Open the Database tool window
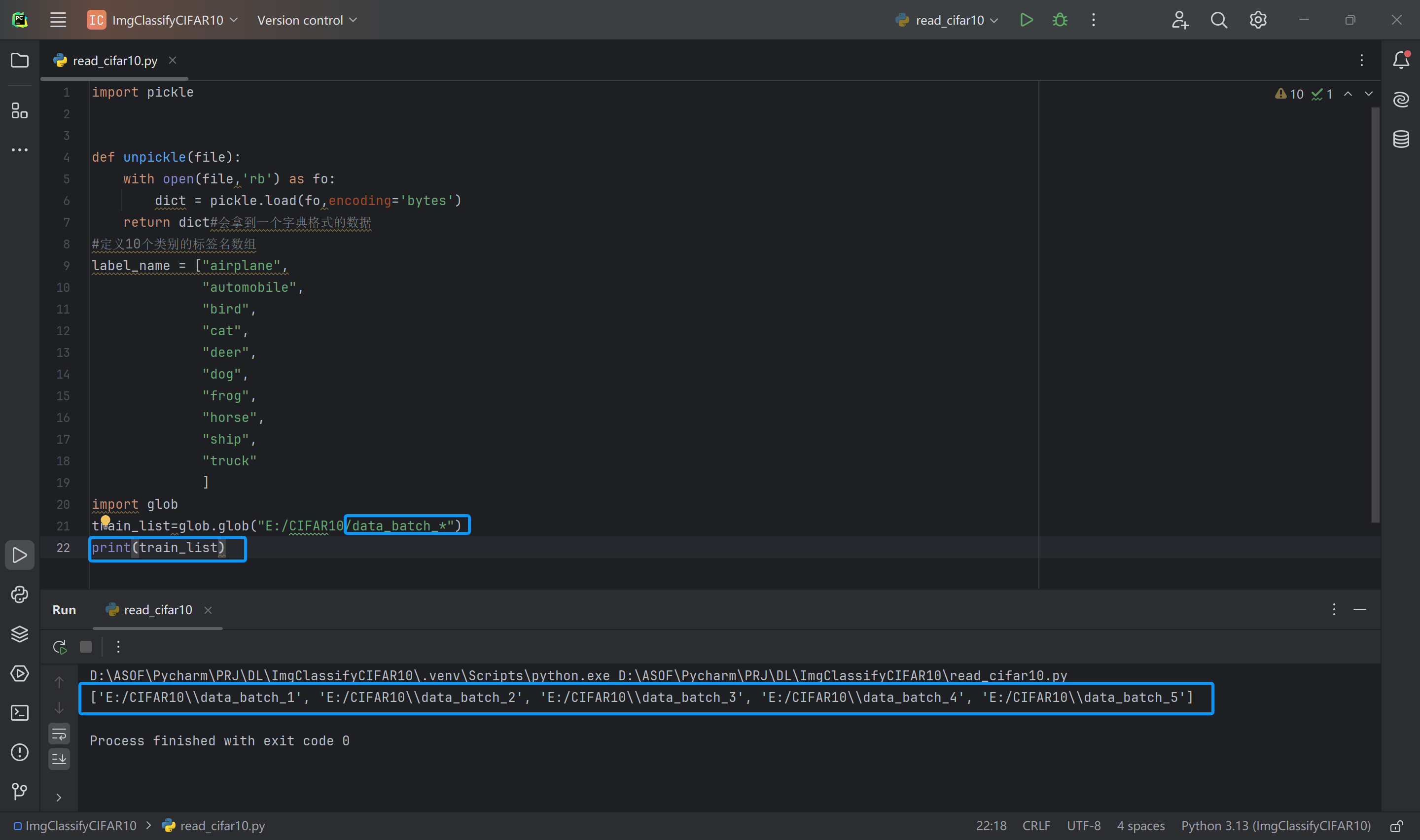Screen dimensions: 1420x840 tap(1401, 139)
